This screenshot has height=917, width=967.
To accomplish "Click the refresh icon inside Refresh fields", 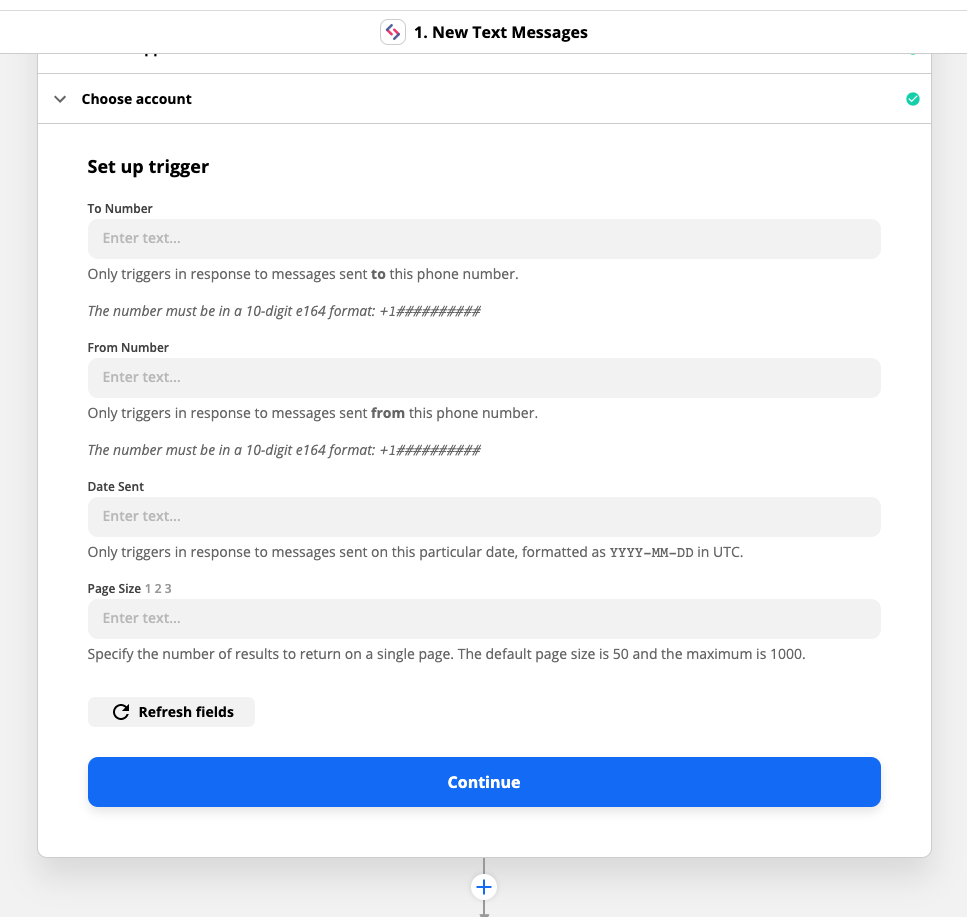I will pos(121,711).
